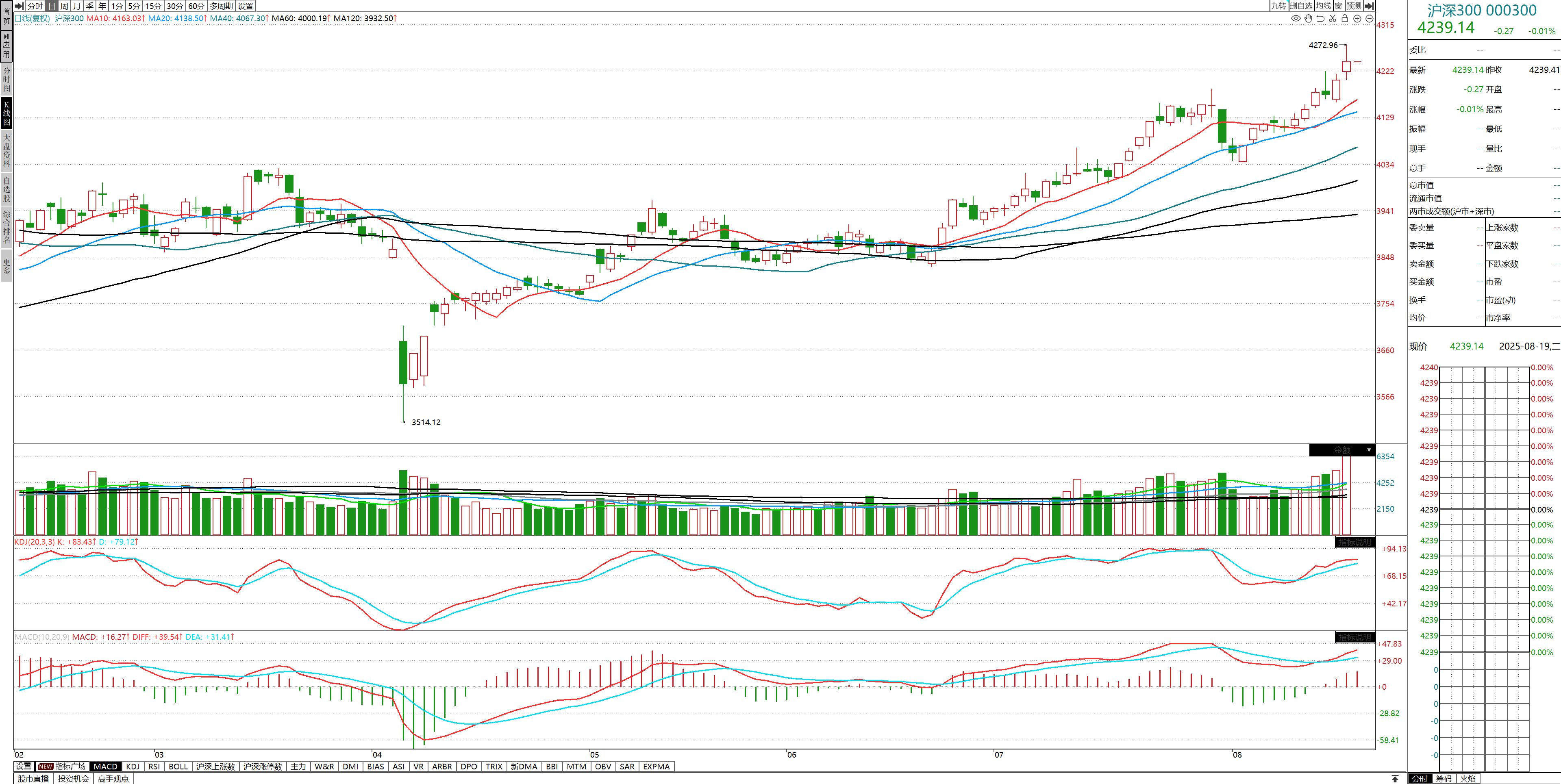Click the upload arrow icon at bottom
1561x784 pixels.
click(x=1395, y=779)
